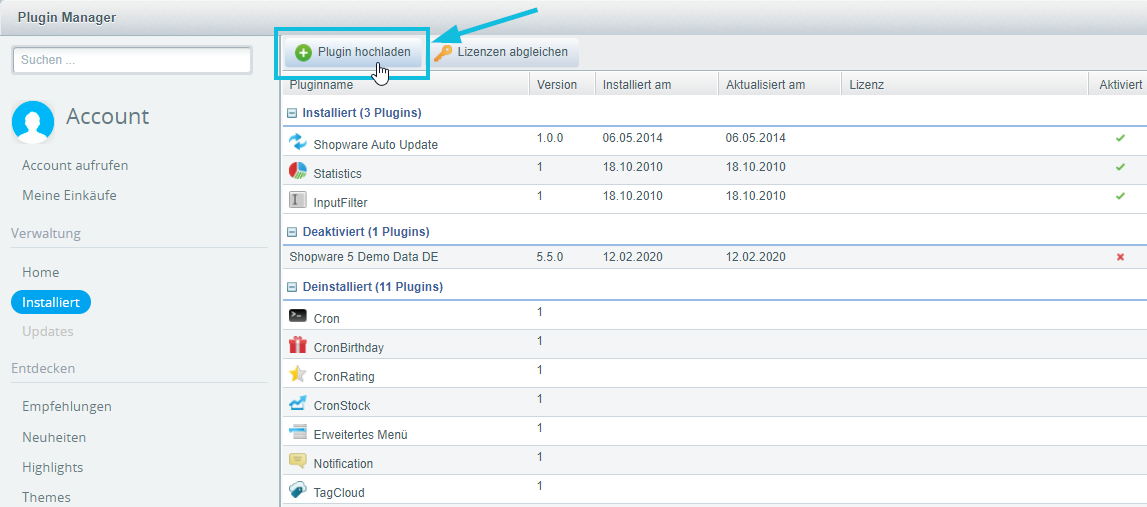Select Shopware 5 Demo Data DE row

point(714,257)
